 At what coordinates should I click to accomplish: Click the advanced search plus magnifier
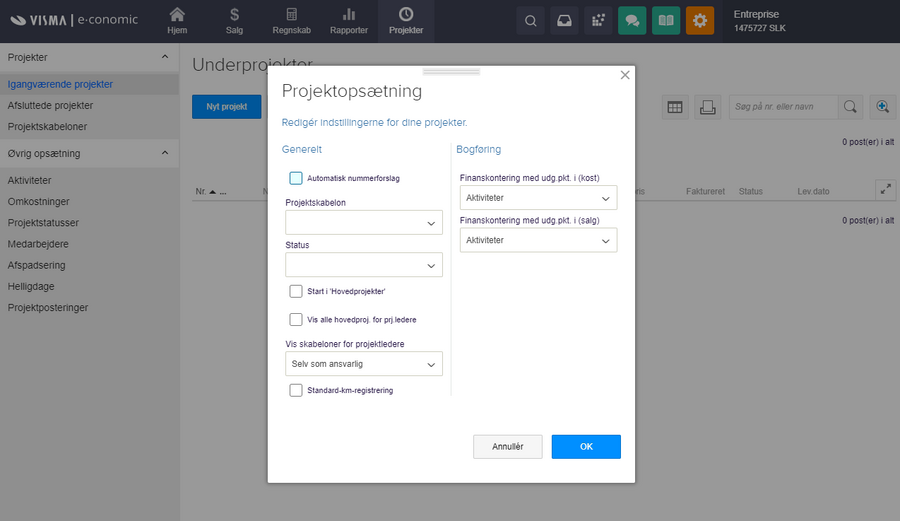click(x=882, y=107)
